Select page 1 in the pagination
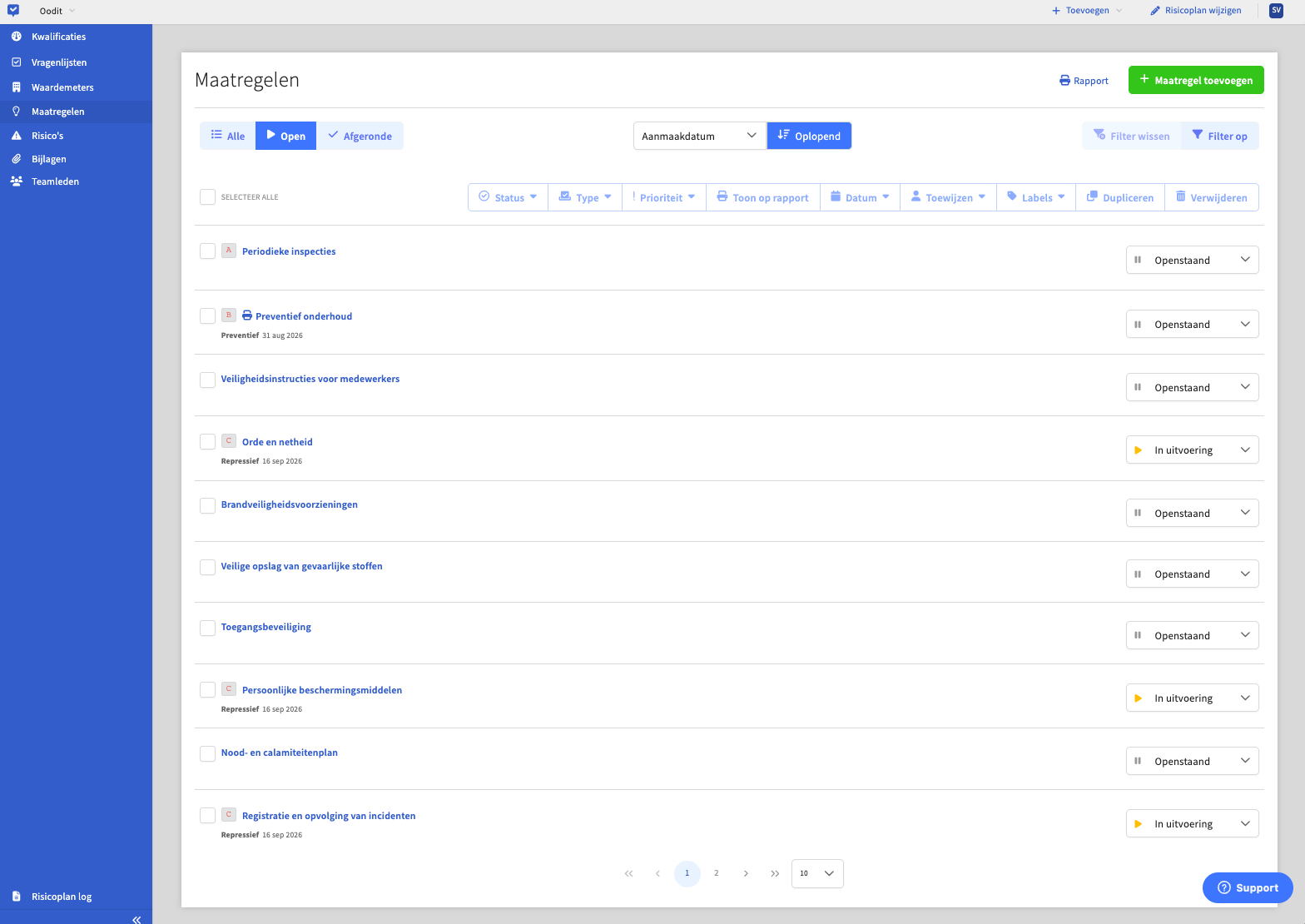 pyautogui.click(x=687, y=873)
